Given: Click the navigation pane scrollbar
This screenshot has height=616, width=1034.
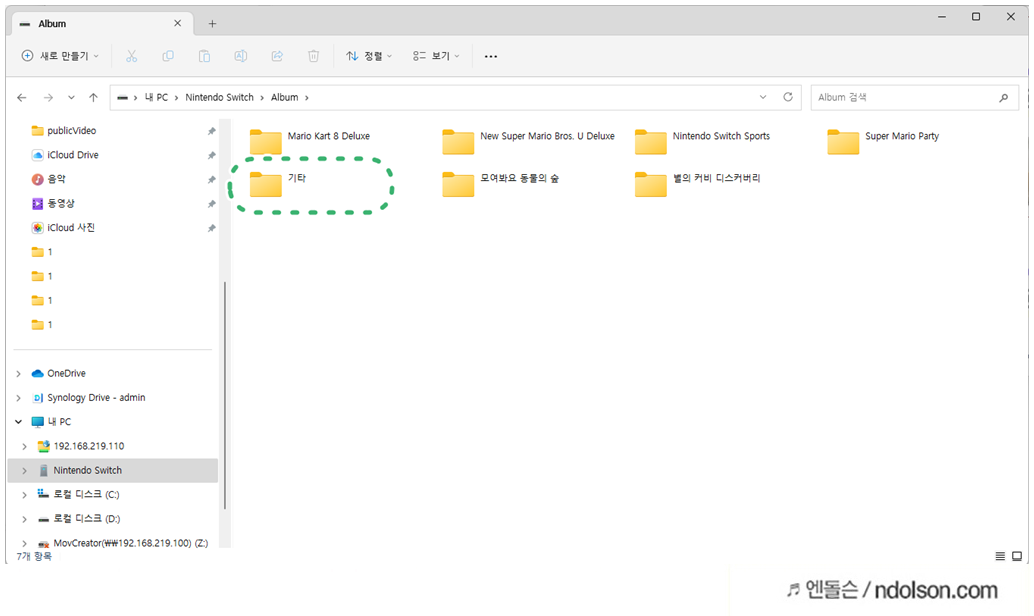Looking at the screenshot, I should click(x=225, y=396).
